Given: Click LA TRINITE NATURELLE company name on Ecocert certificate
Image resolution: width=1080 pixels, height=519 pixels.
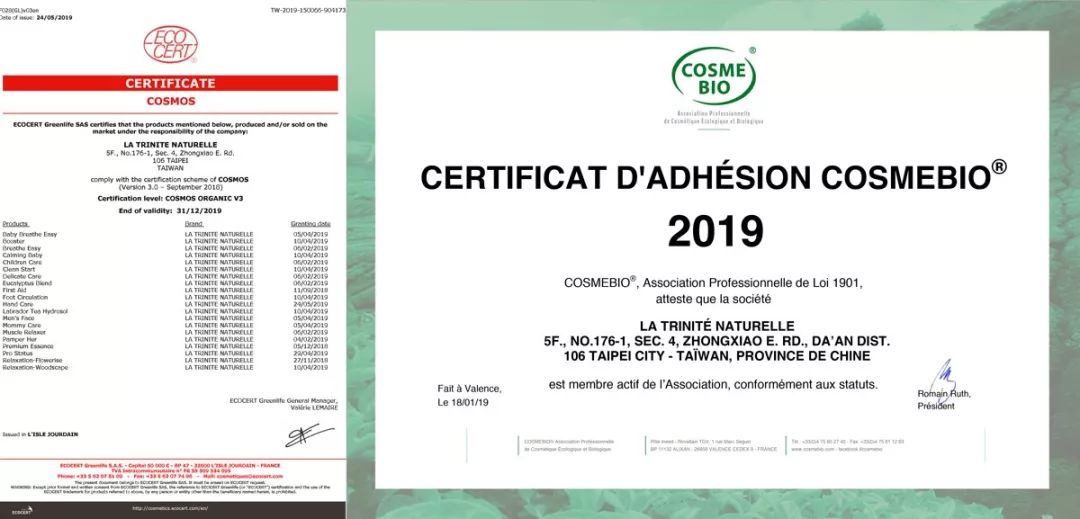Looking at the screenshot, I should tap(170, 145).
